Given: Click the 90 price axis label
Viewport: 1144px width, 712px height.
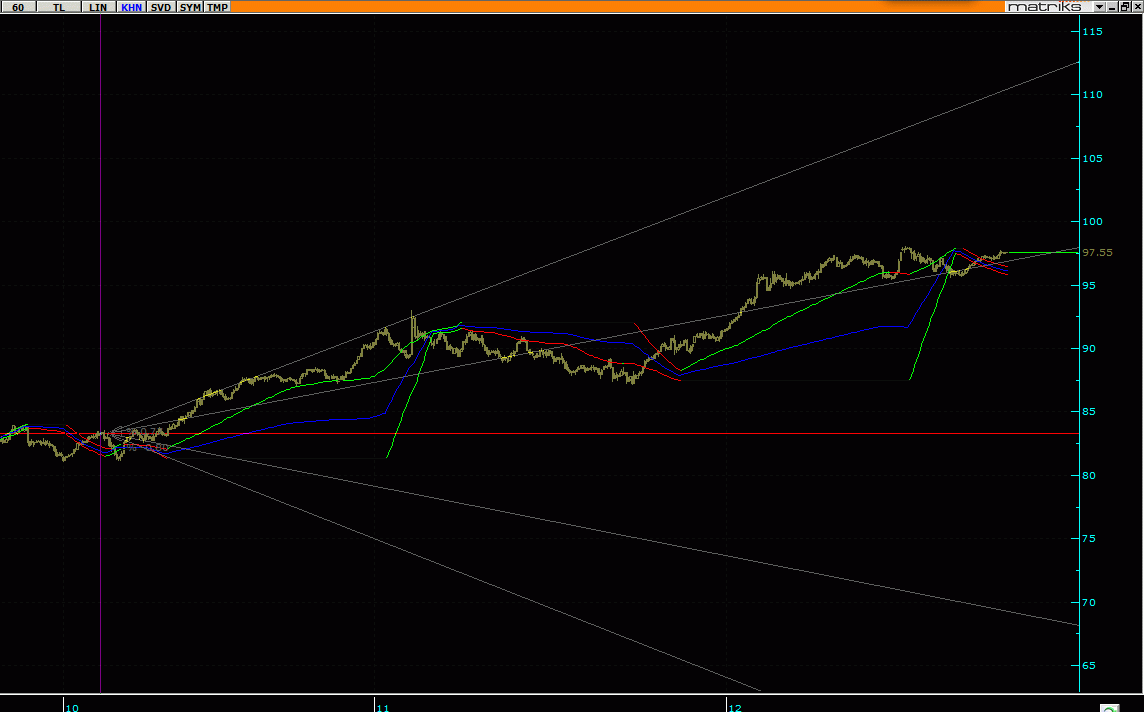Looking at the screenshot, I should [x=1089, y=349].
